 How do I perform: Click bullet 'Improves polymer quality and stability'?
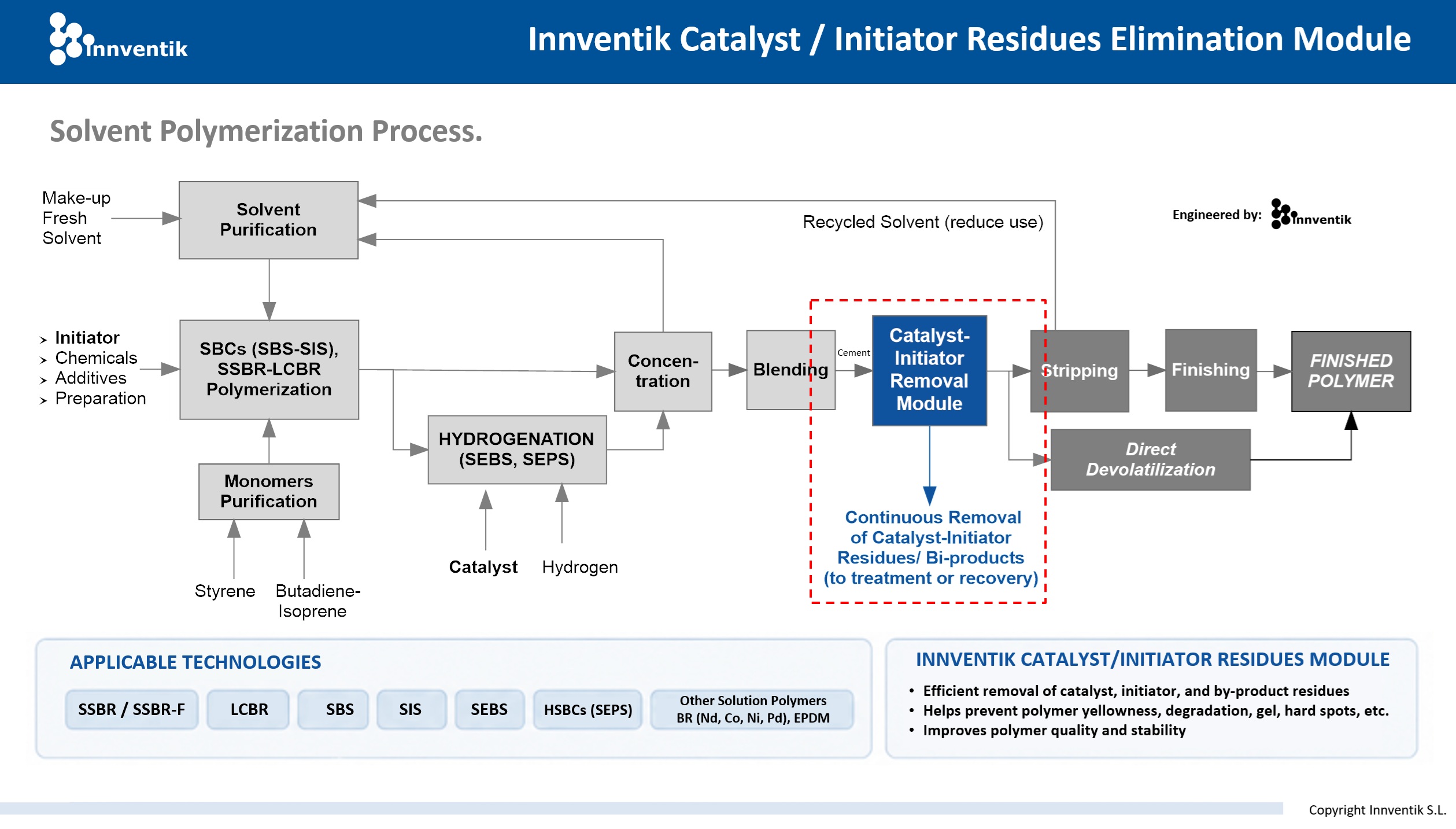pos(1054,730)
